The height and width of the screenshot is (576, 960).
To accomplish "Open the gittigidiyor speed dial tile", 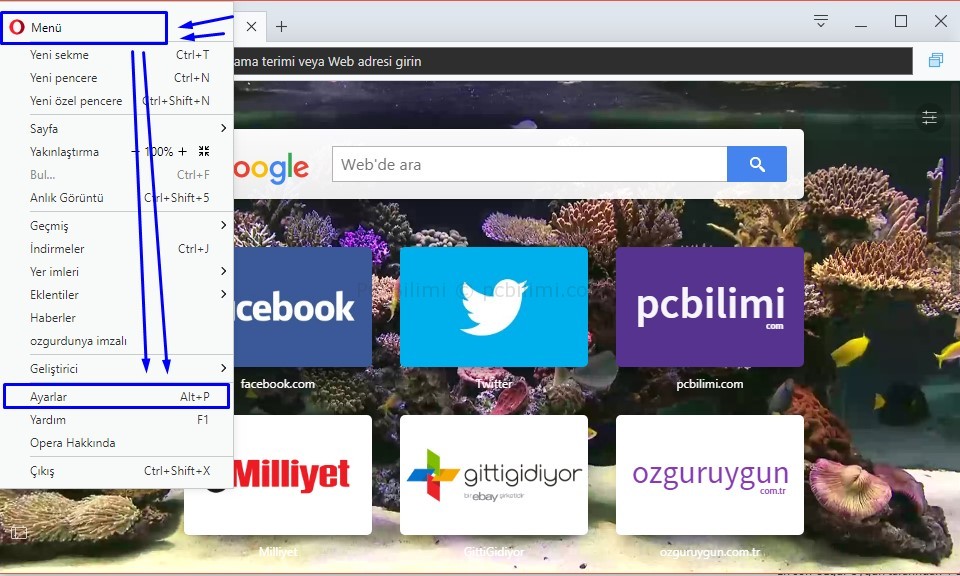I will (x=493, y=475).
